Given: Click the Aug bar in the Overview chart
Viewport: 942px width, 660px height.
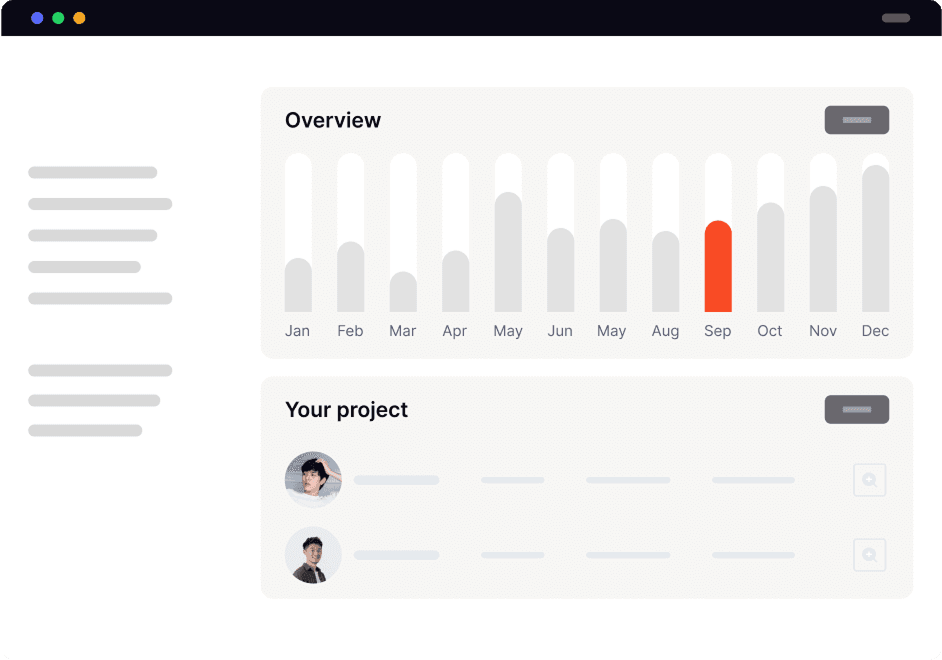Looking at the screenshot, I should 665,270.
